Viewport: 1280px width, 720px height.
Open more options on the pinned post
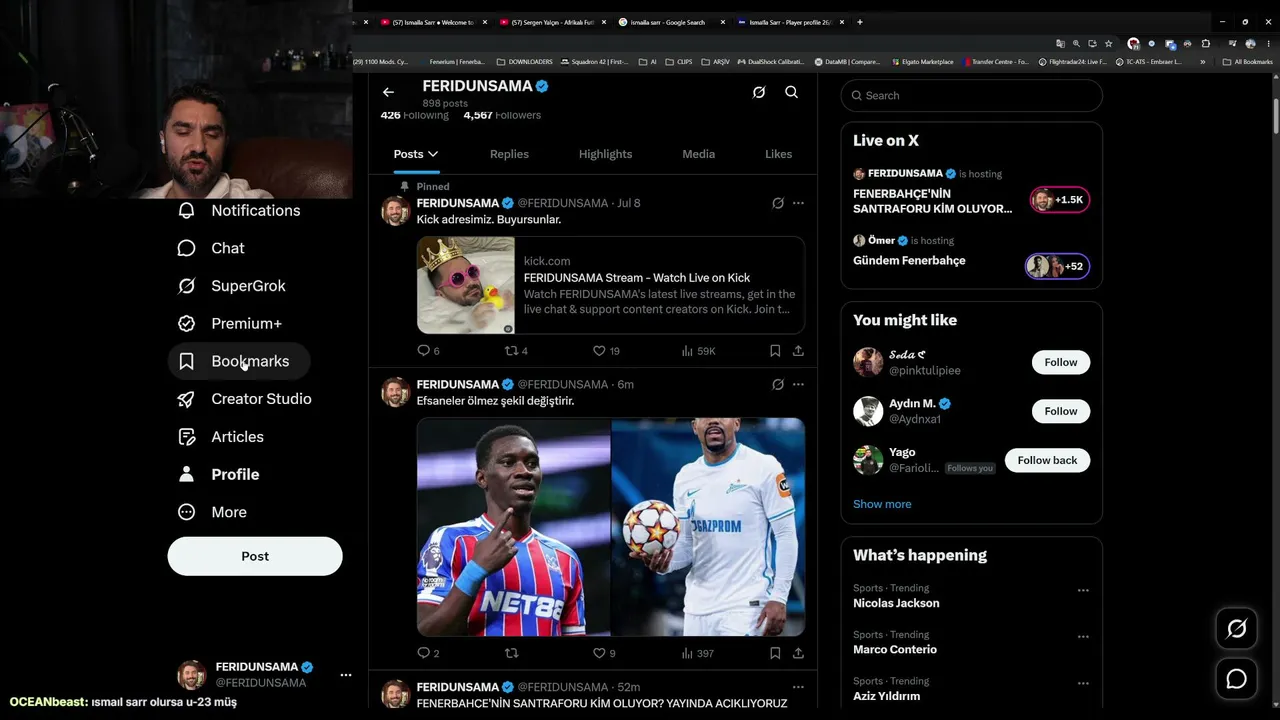(798, 203)
